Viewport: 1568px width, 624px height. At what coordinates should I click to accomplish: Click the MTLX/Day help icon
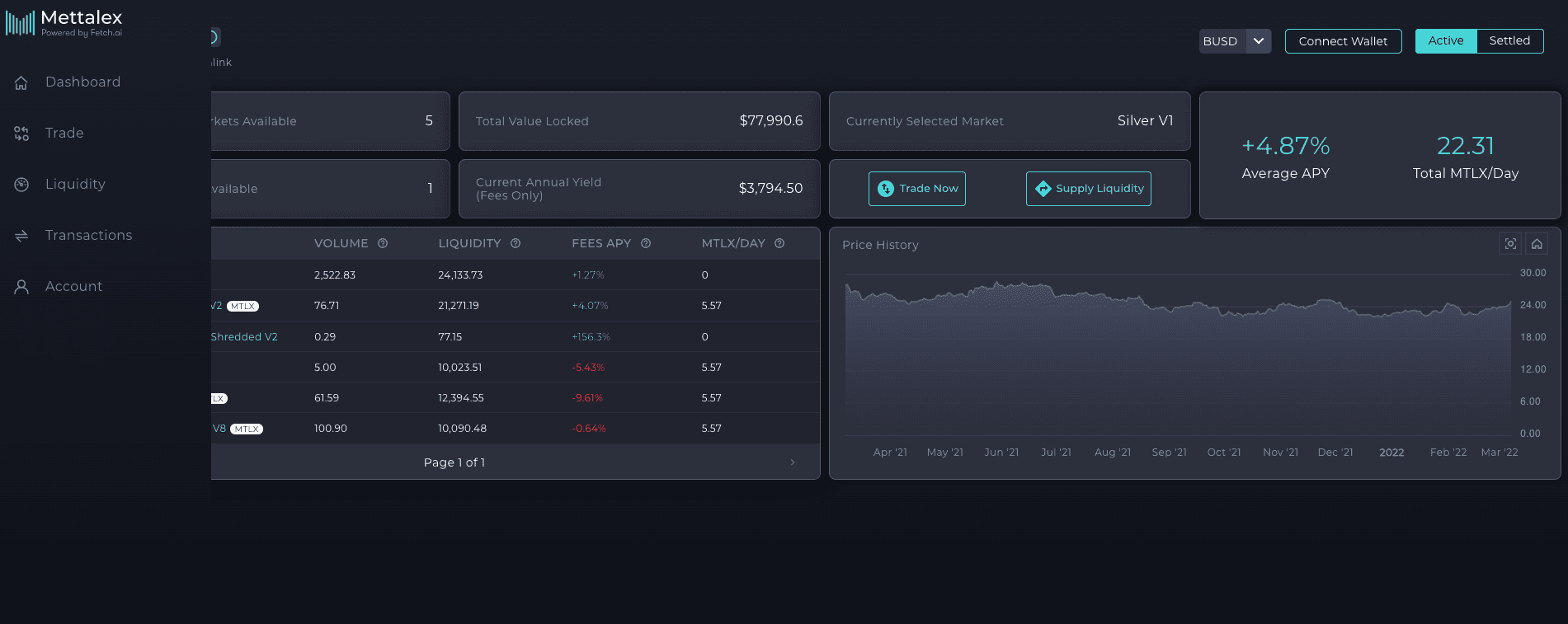[779, 243]
